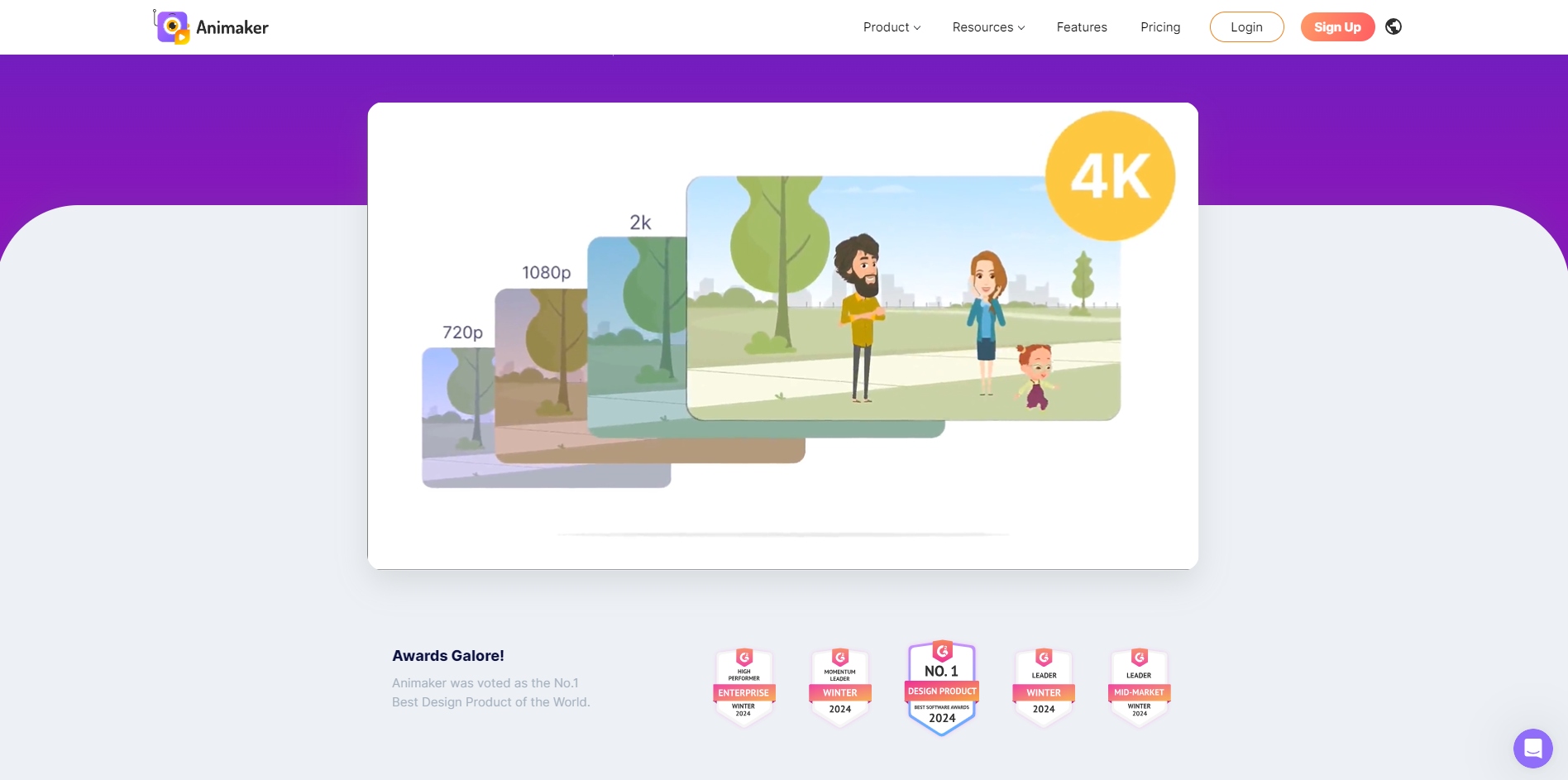Click the 4K park scene video
Screen dimensions: 1568x780
[901, 314]
